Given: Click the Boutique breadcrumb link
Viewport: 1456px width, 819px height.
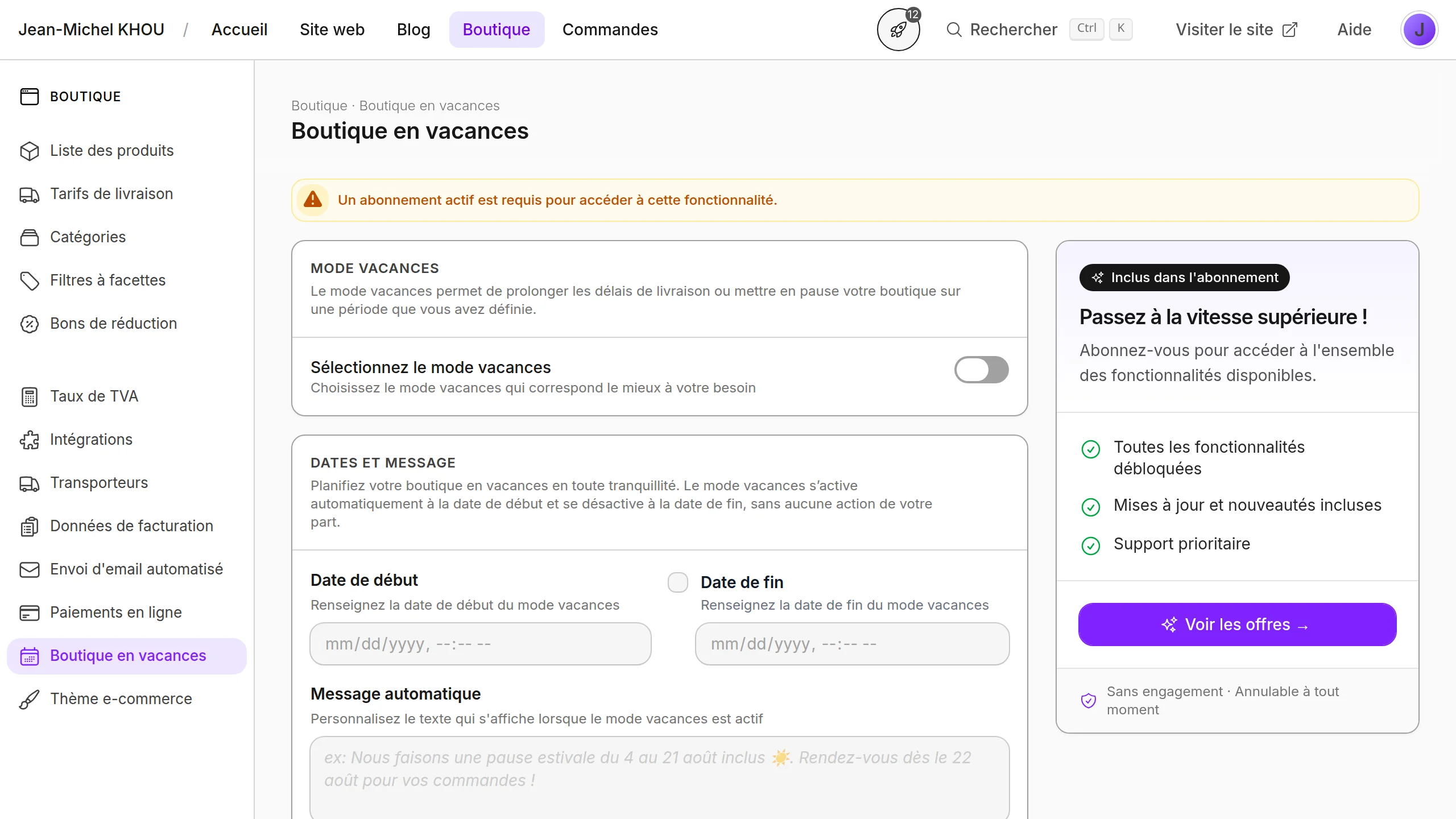Looking at the screenshot, I should (x=318, y=106).
